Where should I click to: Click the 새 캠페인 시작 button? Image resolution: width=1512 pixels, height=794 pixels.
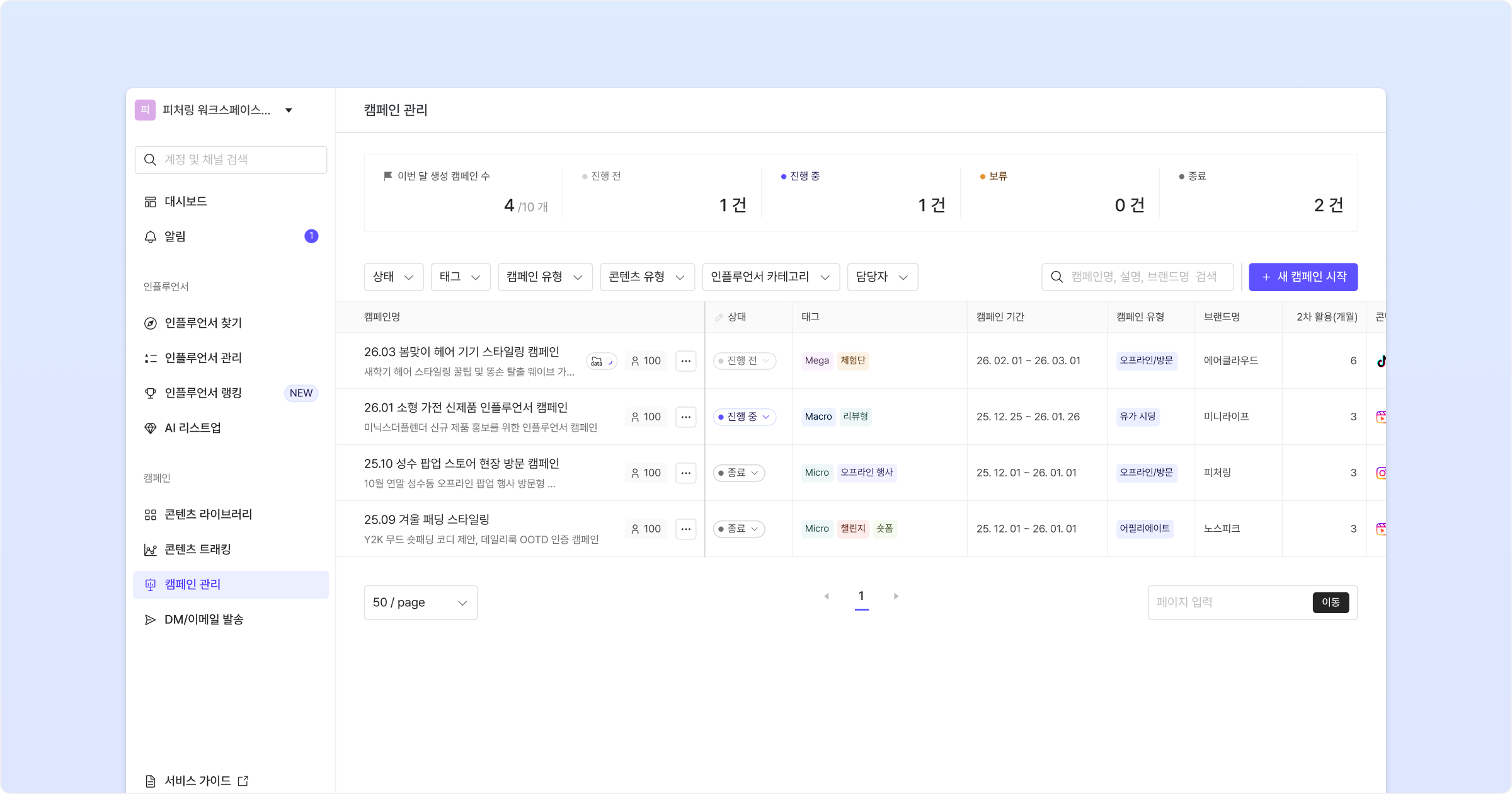tap(1303, 277)
